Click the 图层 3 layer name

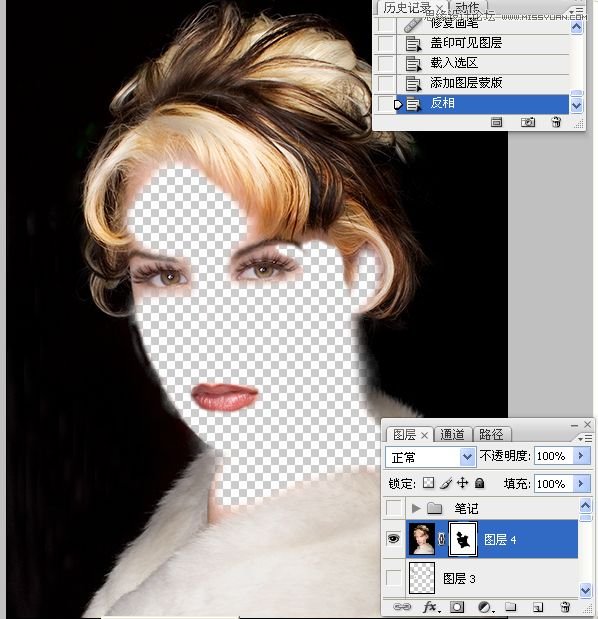point(459,579)
